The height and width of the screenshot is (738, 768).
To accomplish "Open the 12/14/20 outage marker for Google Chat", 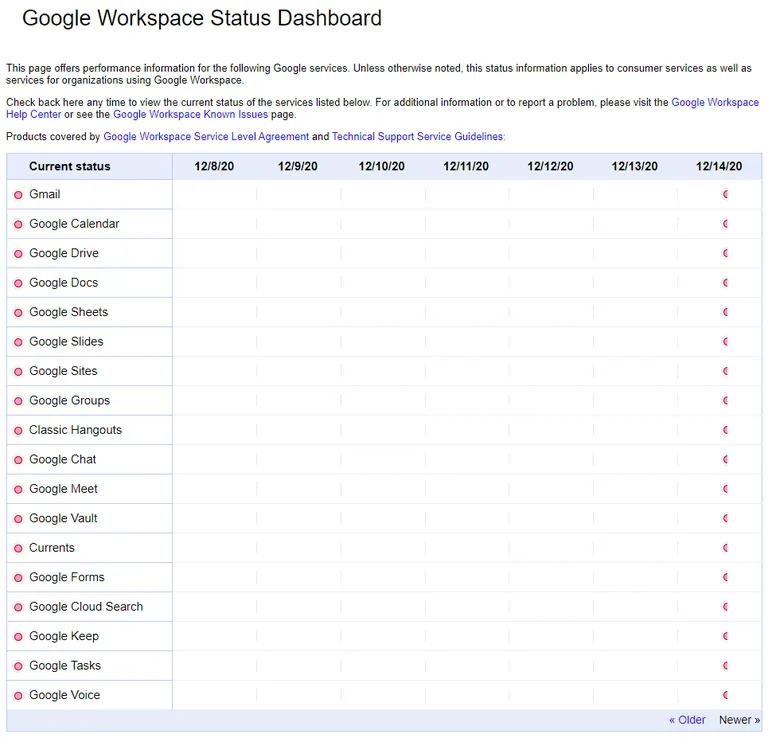I will pyautogui.click(x=725, y=459).
